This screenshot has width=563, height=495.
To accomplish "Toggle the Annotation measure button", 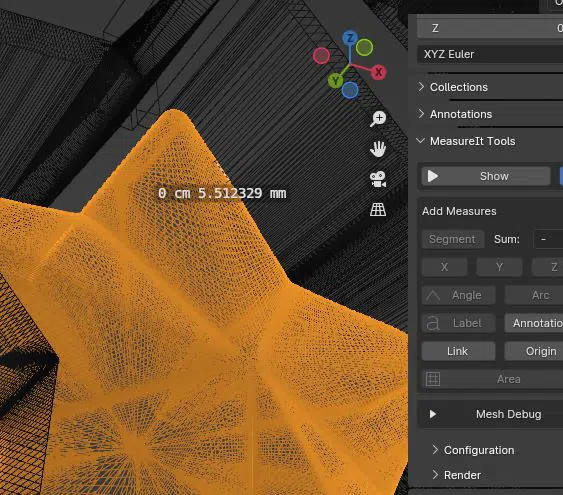I will (x=534, y=323).
